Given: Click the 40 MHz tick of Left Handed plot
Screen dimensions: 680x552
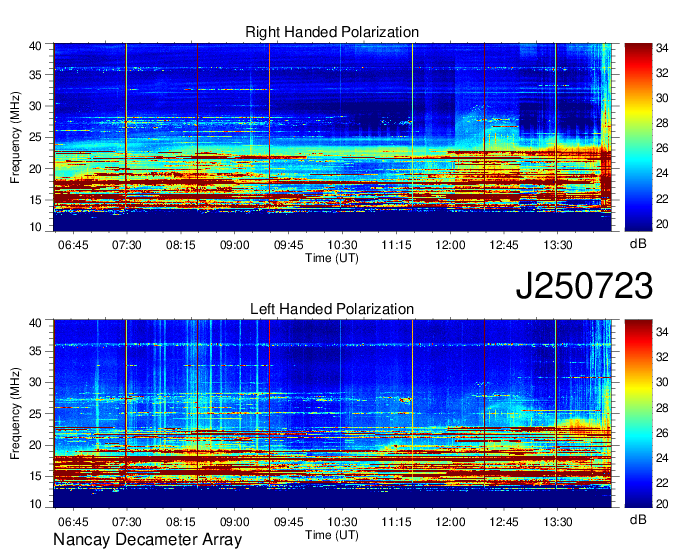Looking at the screenshot, I should click(36, 323).
